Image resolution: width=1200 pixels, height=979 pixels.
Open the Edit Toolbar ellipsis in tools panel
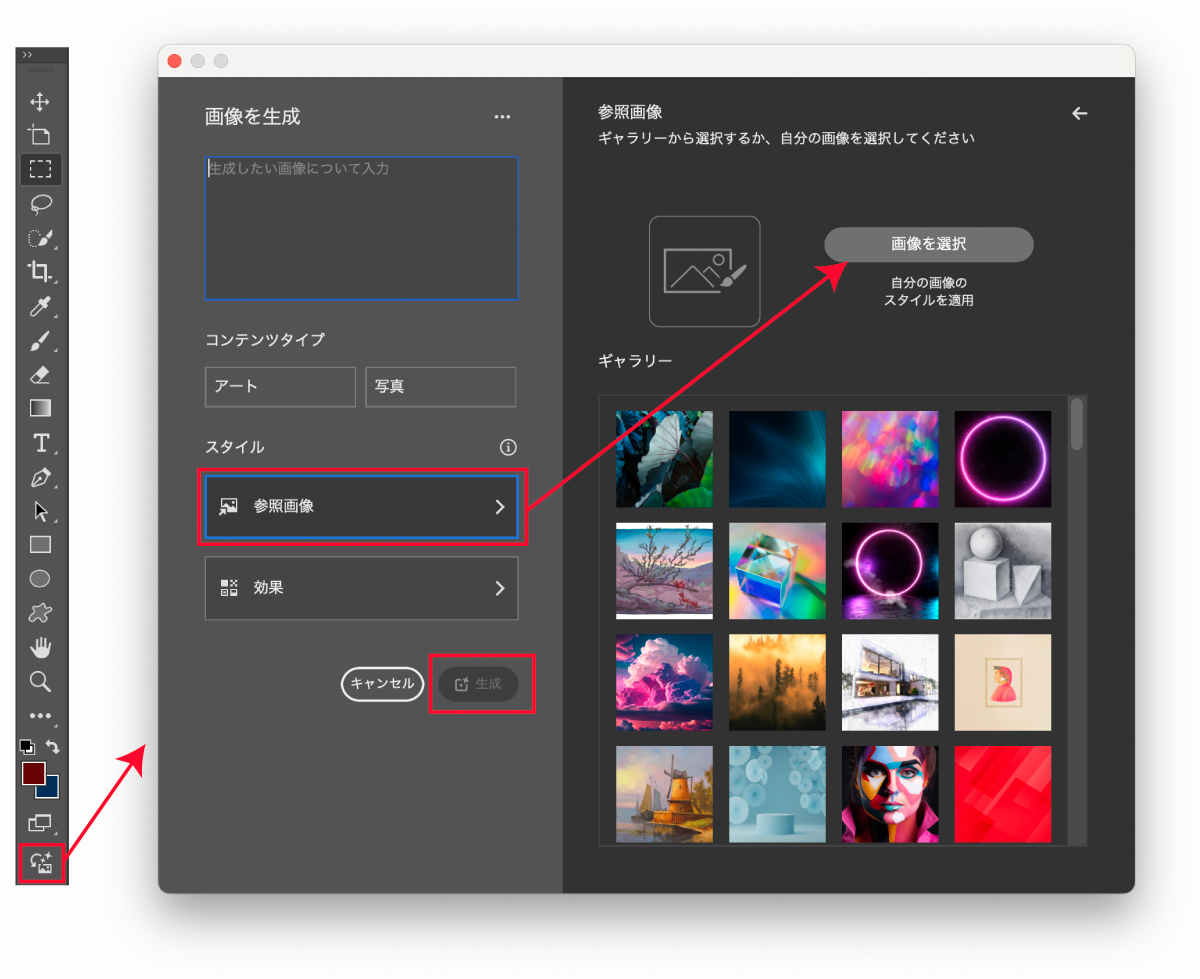click(x=40, y=716)
